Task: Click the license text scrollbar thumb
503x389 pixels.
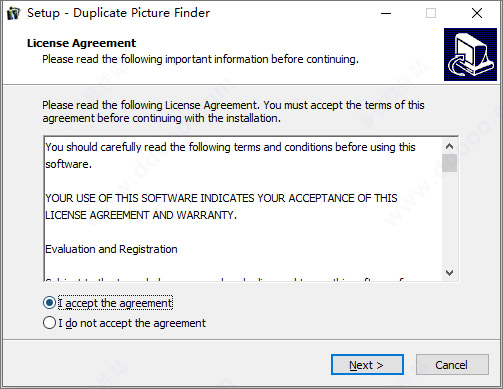Action: [x=449, y=163]
